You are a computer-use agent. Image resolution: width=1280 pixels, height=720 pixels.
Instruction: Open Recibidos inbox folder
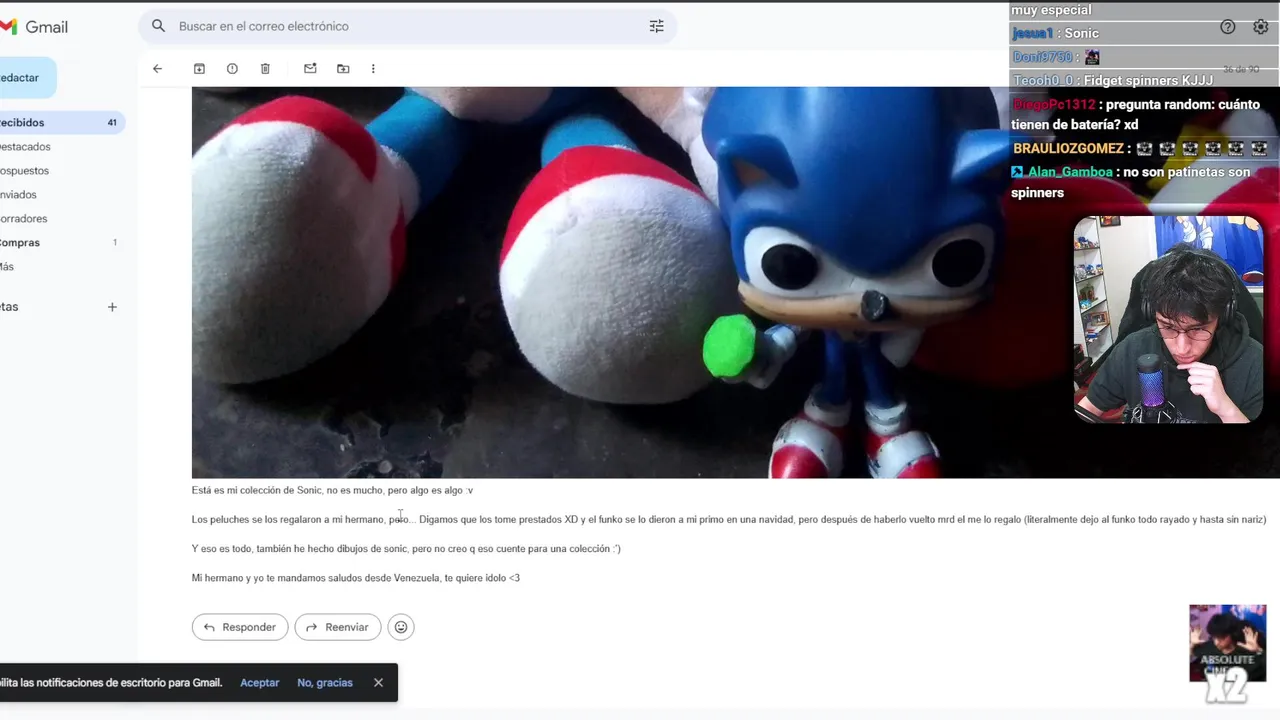tap(60, 122)
